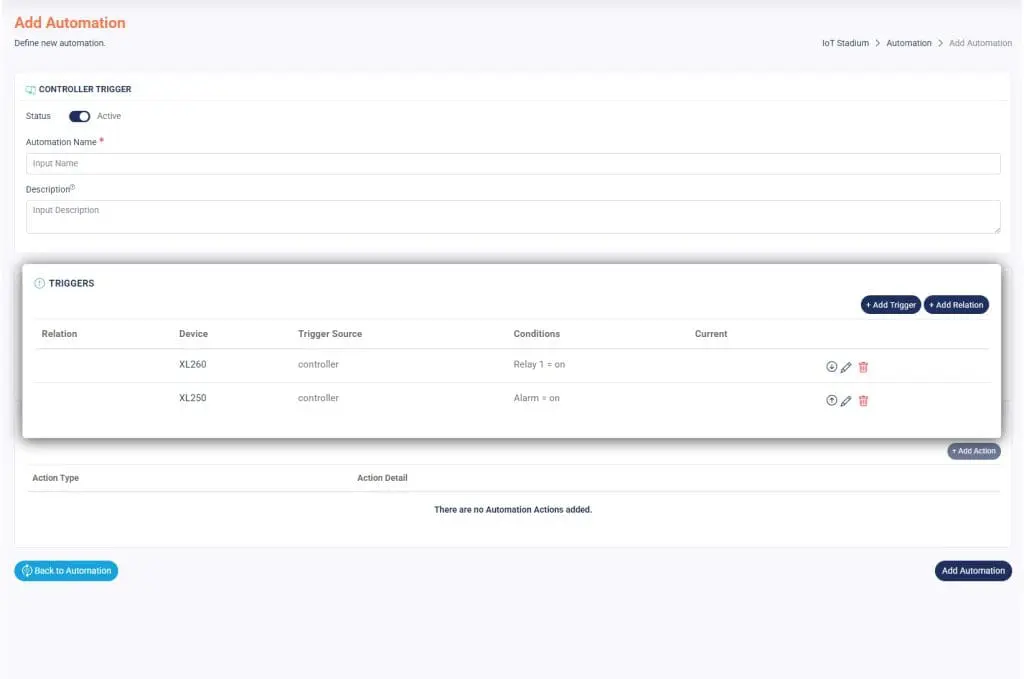
Task: Focus the Automation Name input field
Action: click(x=512, y=164)
